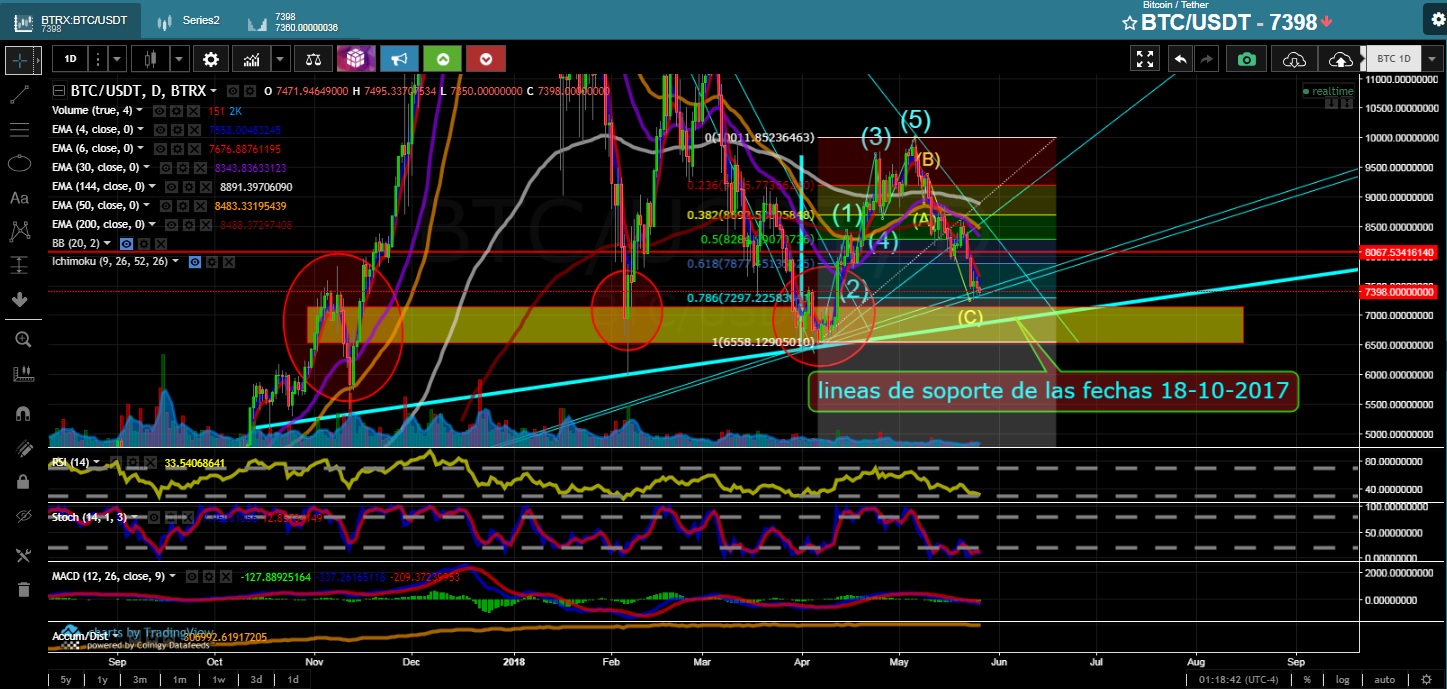Select the down arrow marker tool
Image resolution: width=1447 pixels, height=689 pixels.
tap(19, 299)
